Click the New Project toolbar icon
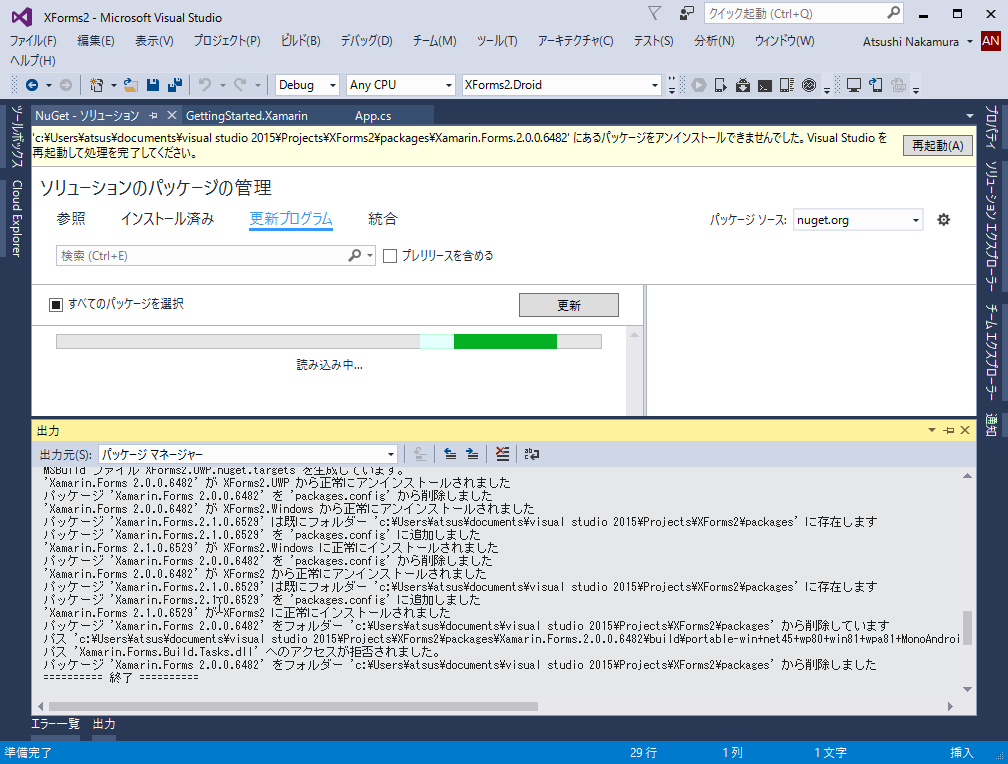Image resolution: width=1008 pixels, height=764 pixels. 96,85
